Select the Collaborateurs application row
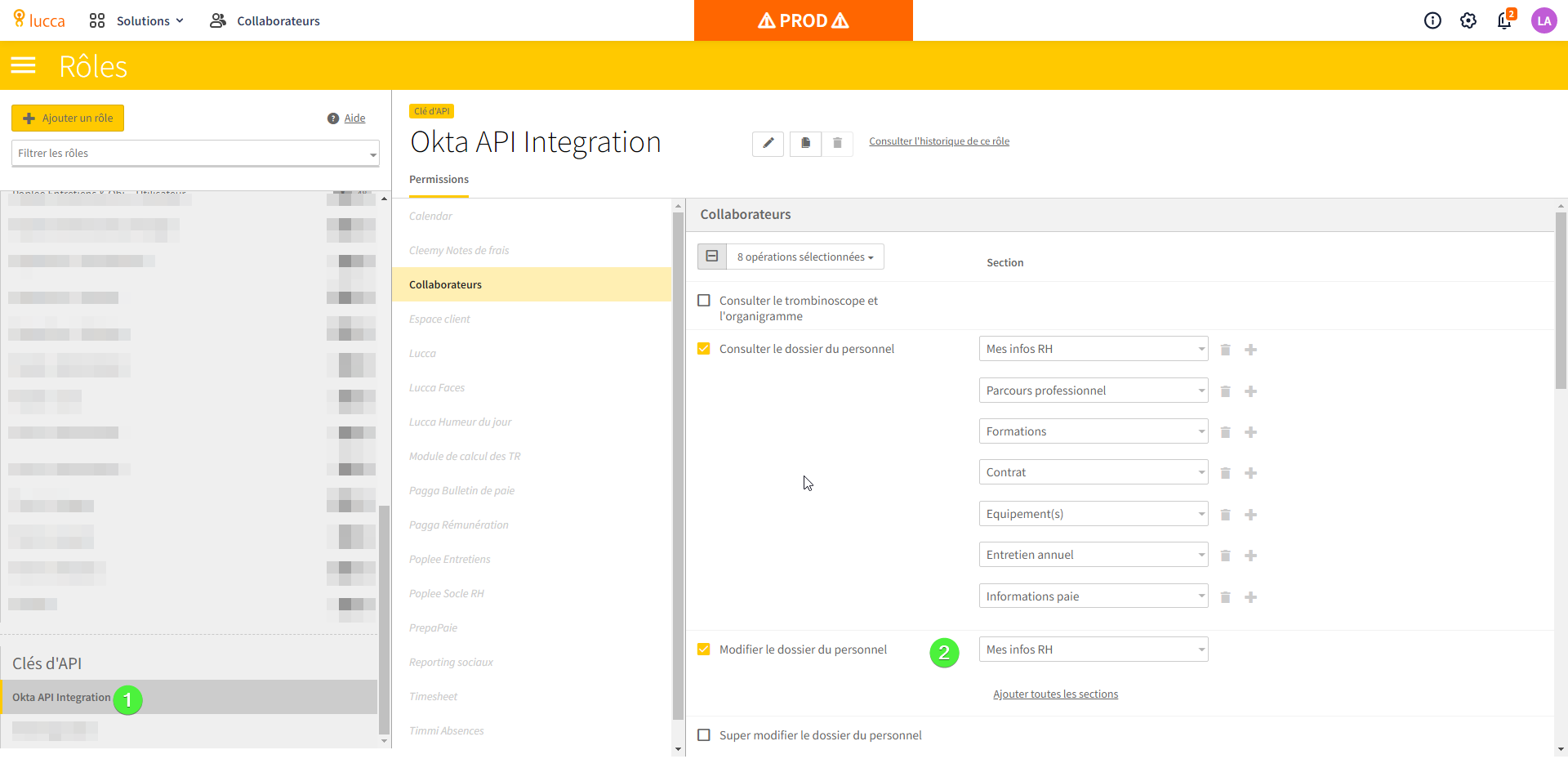1568x759 pixels. pos(532,285)
